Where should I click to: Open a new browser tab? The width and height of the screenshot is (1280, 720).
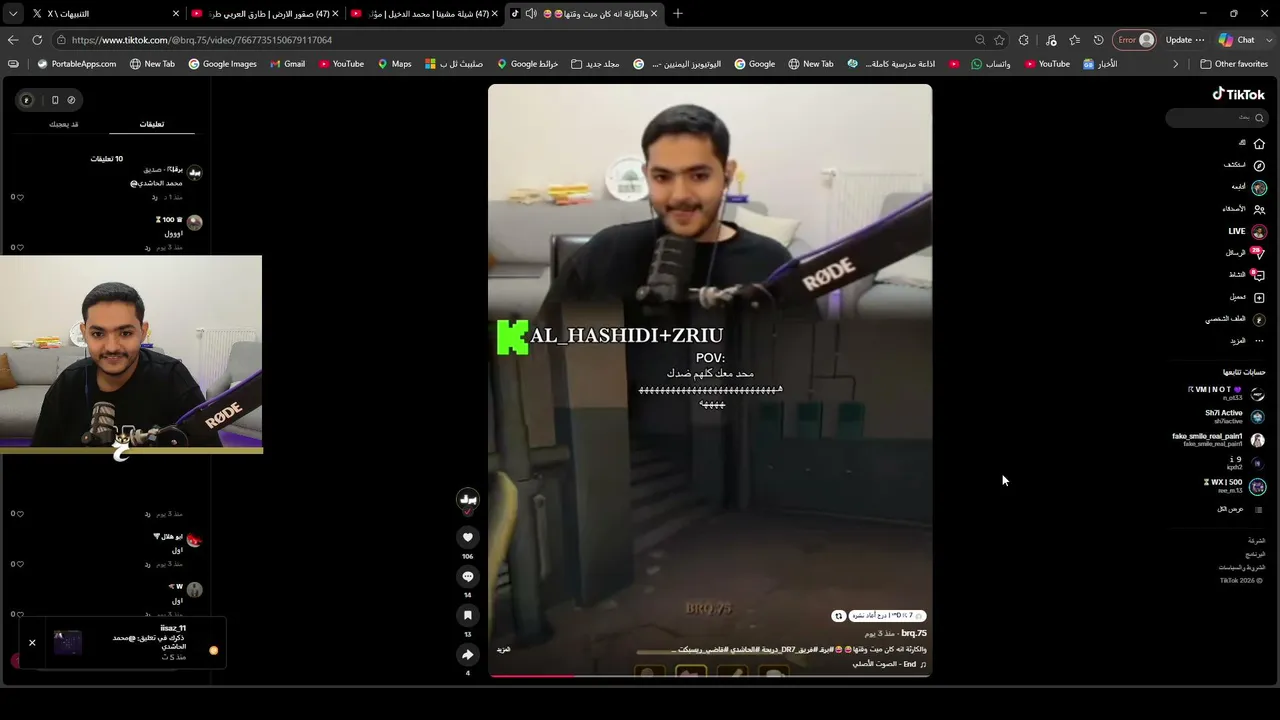(678, 14)
